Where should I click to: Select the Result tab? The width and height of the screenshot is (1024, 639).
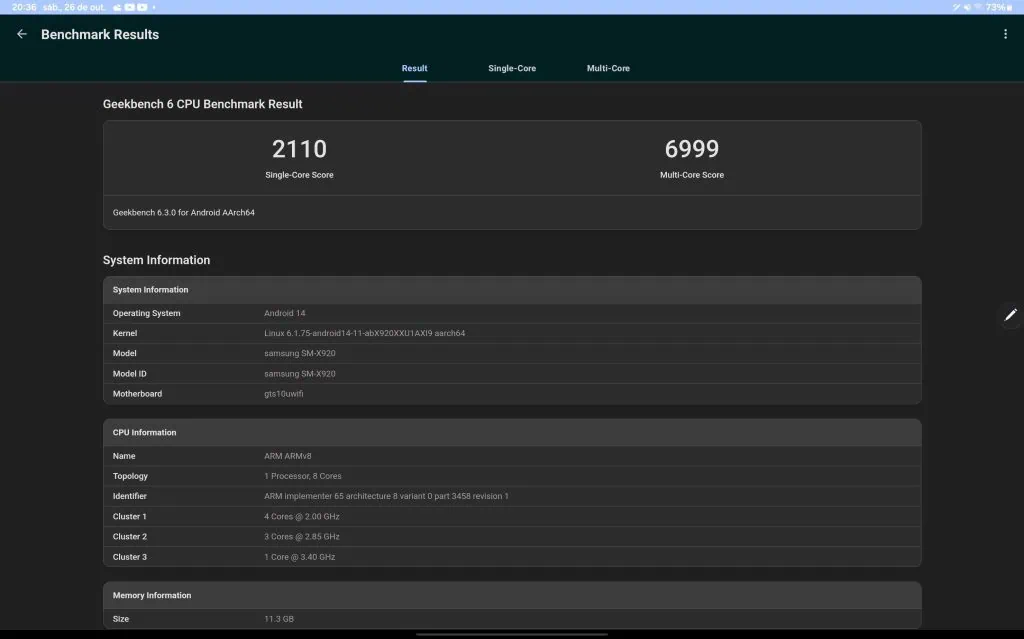pos(414,68)
